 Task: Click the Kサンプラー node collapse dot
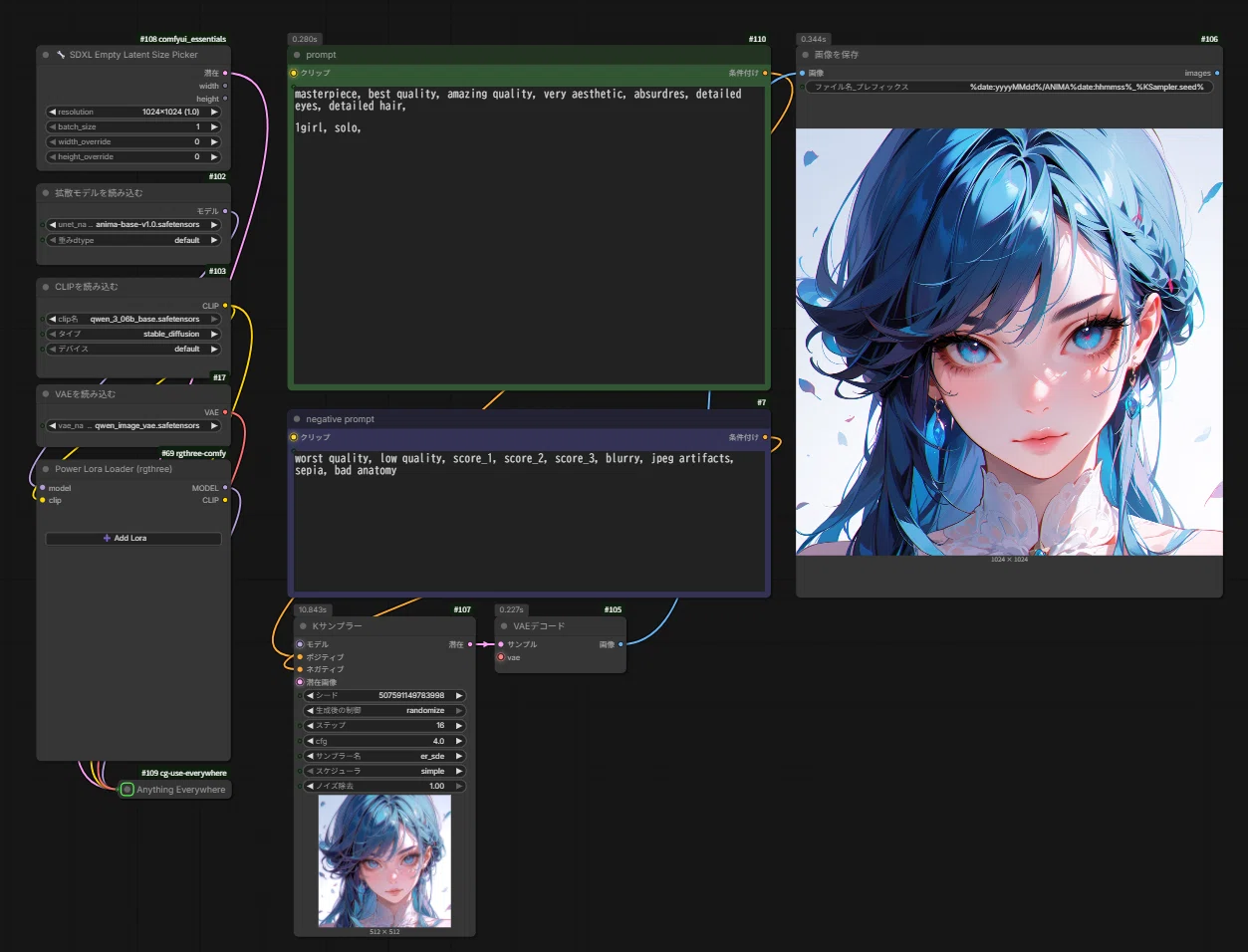(303, 626)
